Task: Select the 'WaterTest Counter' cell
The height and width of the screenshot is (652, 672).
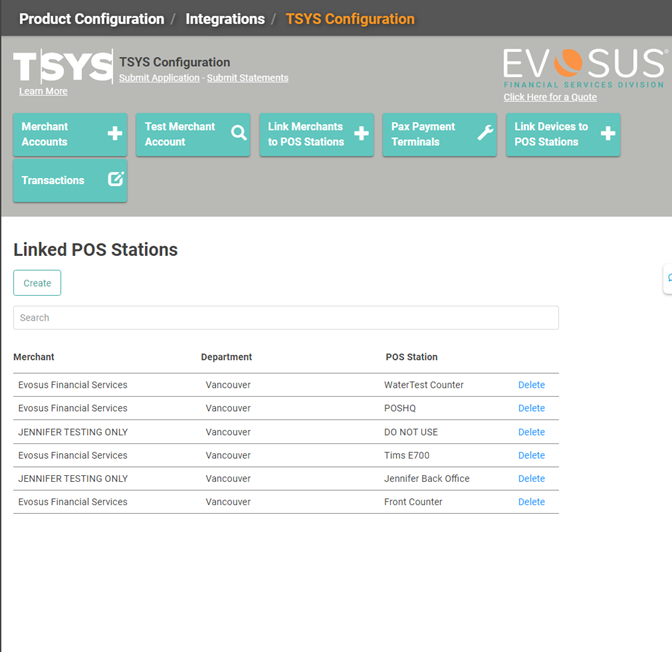Action: coord(424,385)
